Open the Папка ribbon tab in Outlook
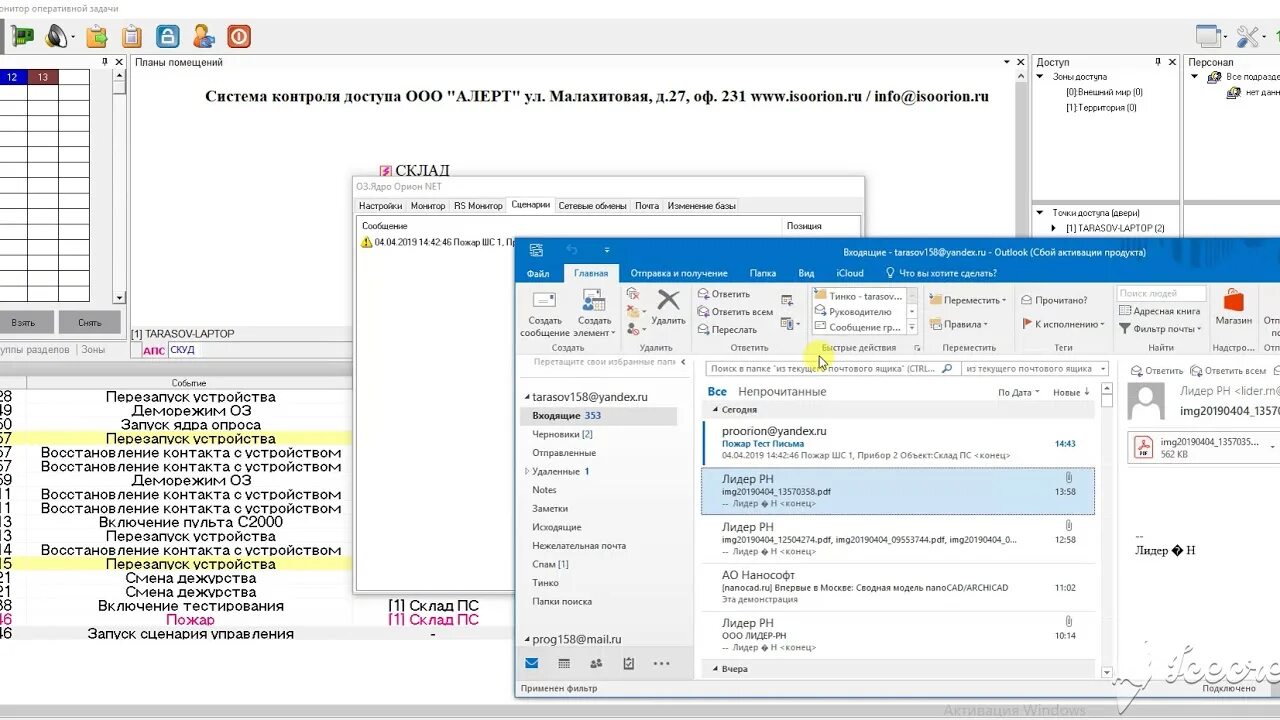This screenshot has height=720, width=1280. 763,273
